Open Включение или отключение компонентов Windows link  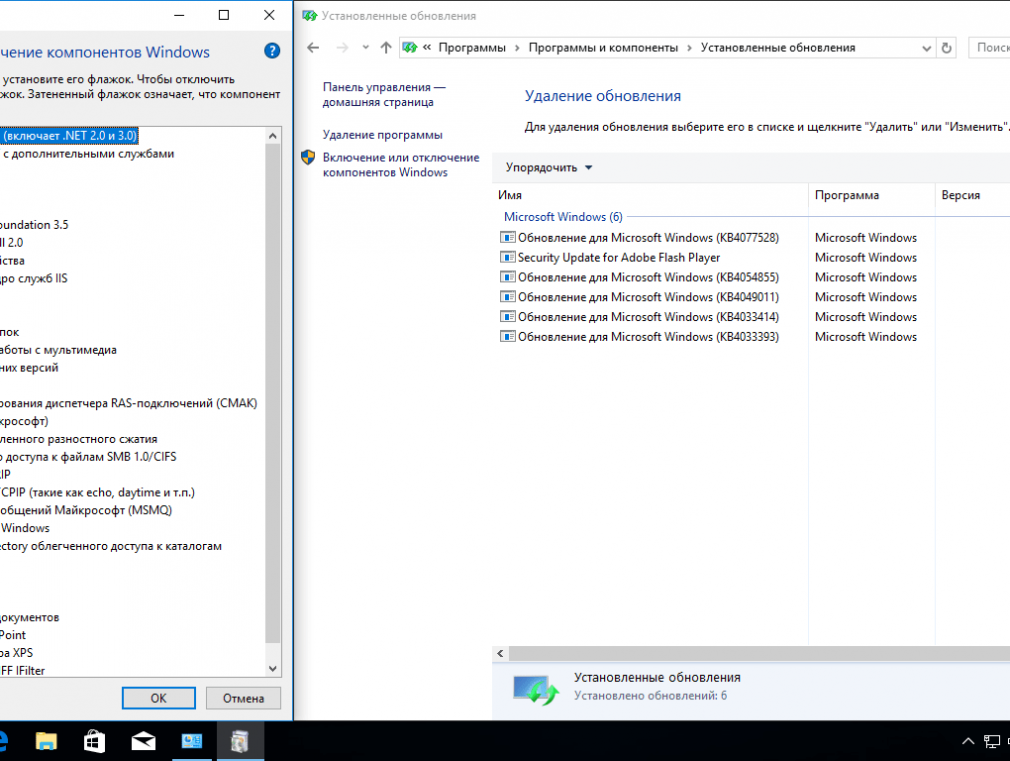401,165
